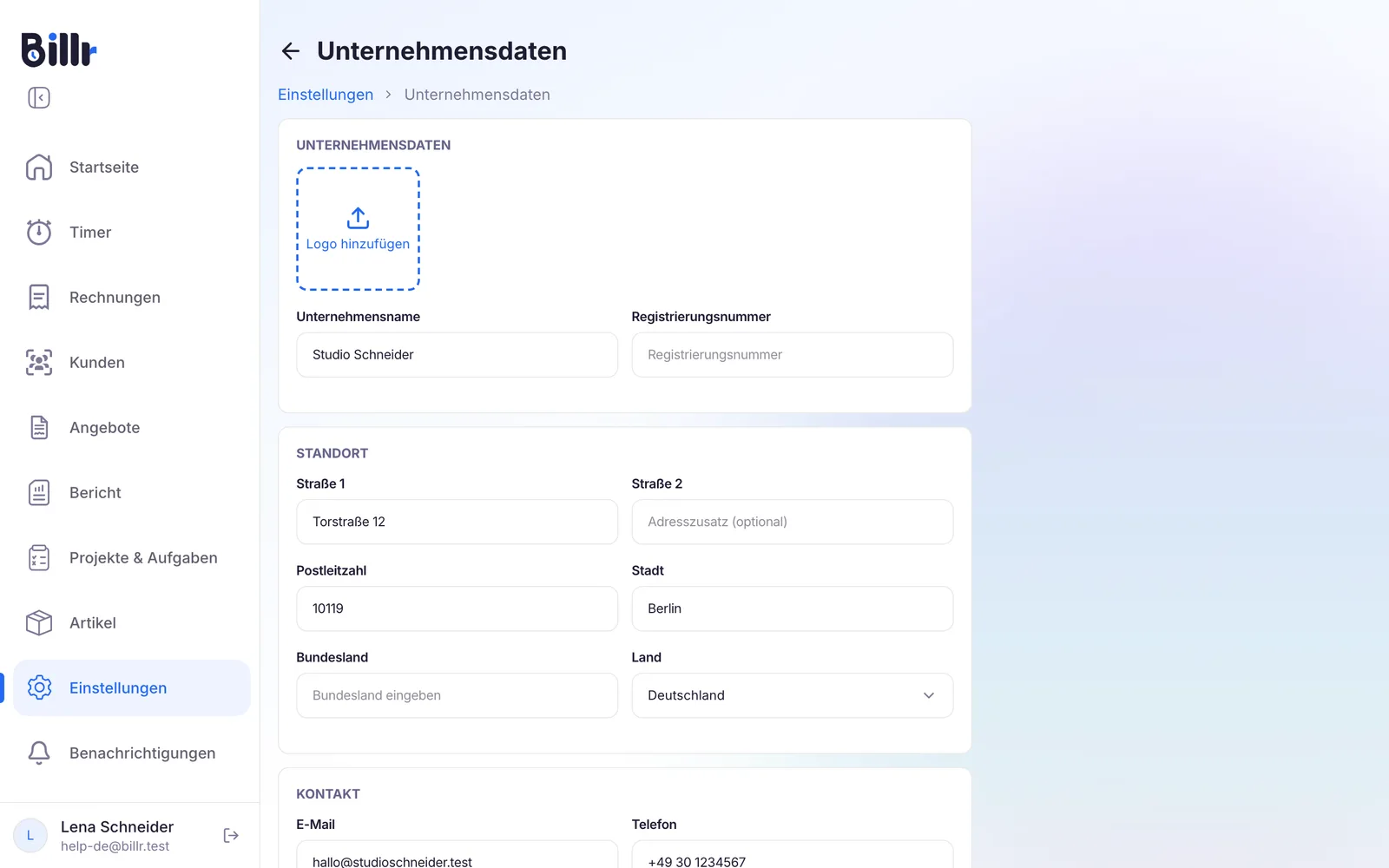The width and height of the screenshot is (1389, 868).
Task: Click the Einstellungen gear icon
Action: (x=39, y=687)
